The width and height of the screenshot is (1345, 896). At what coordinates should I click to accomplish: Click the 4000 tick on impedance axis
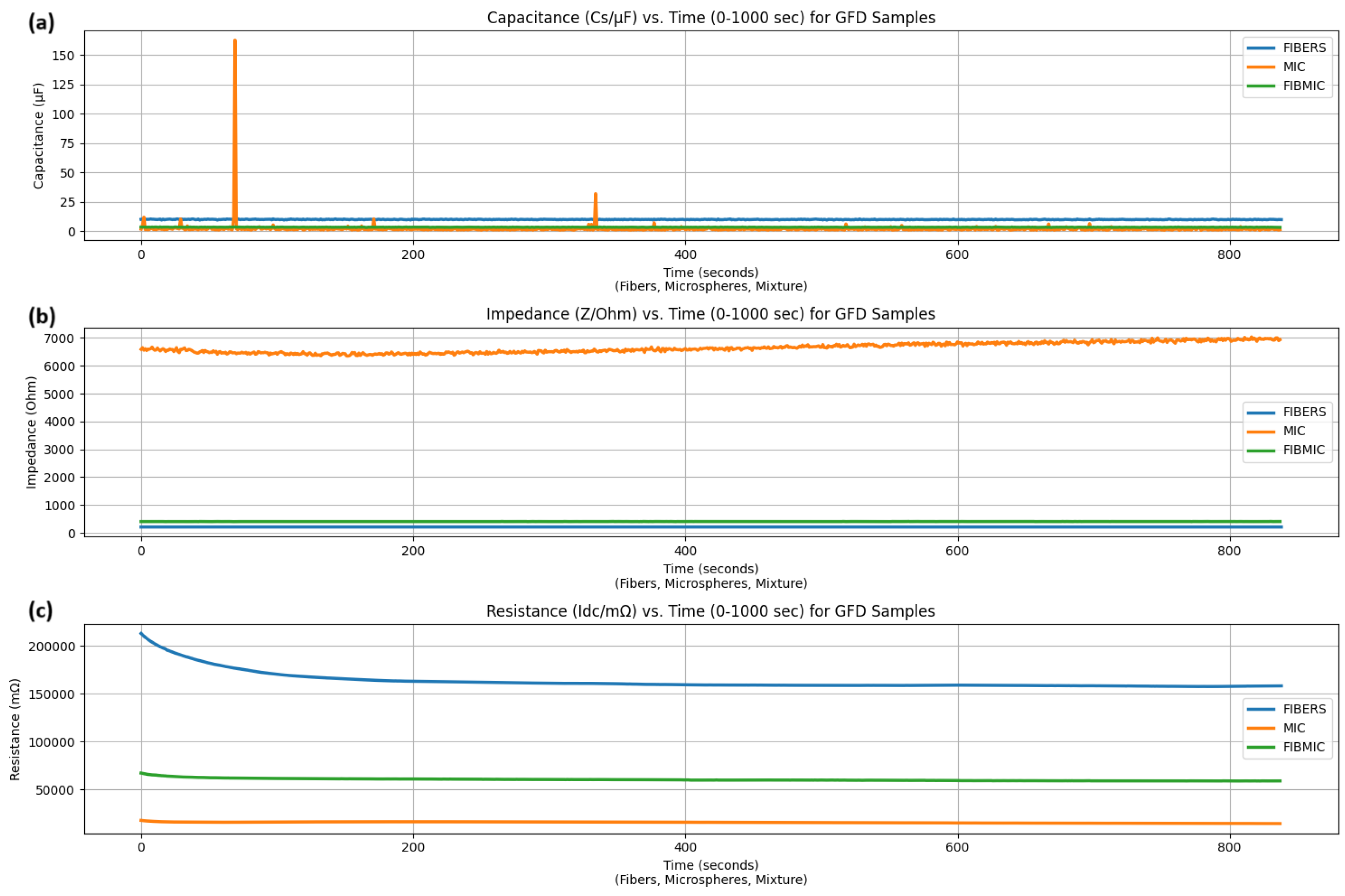(59, 422)
